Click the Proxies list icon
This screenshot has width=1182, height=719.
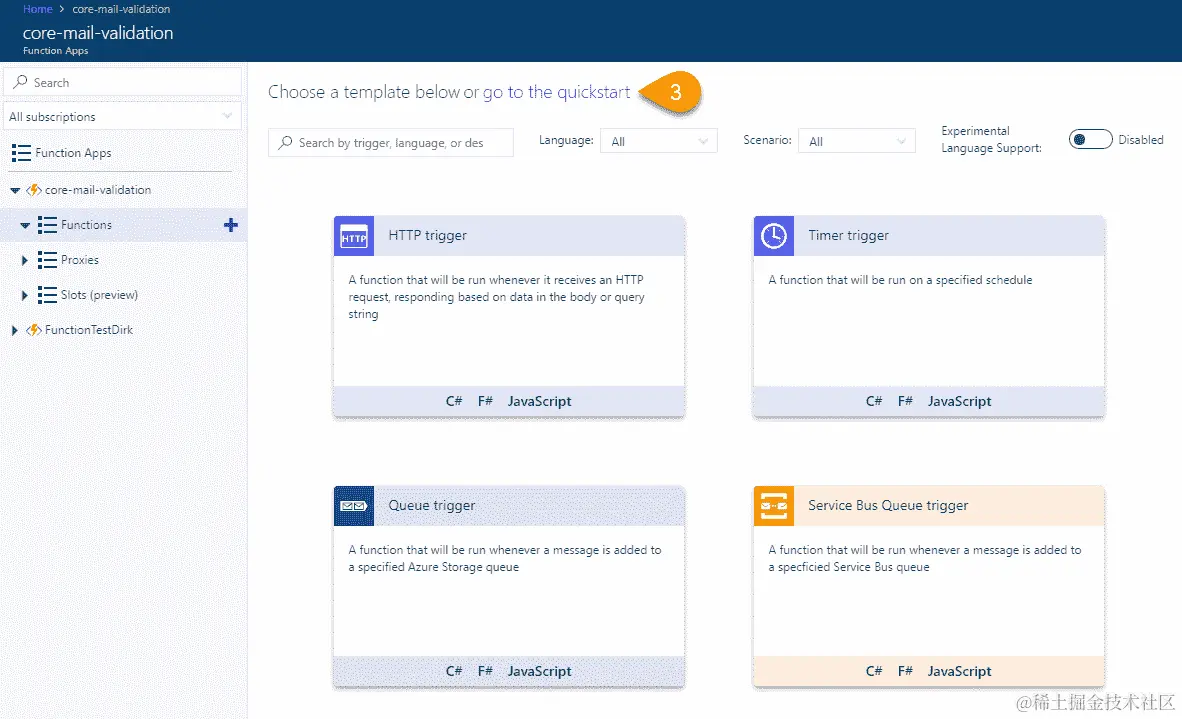click(47, 260)
